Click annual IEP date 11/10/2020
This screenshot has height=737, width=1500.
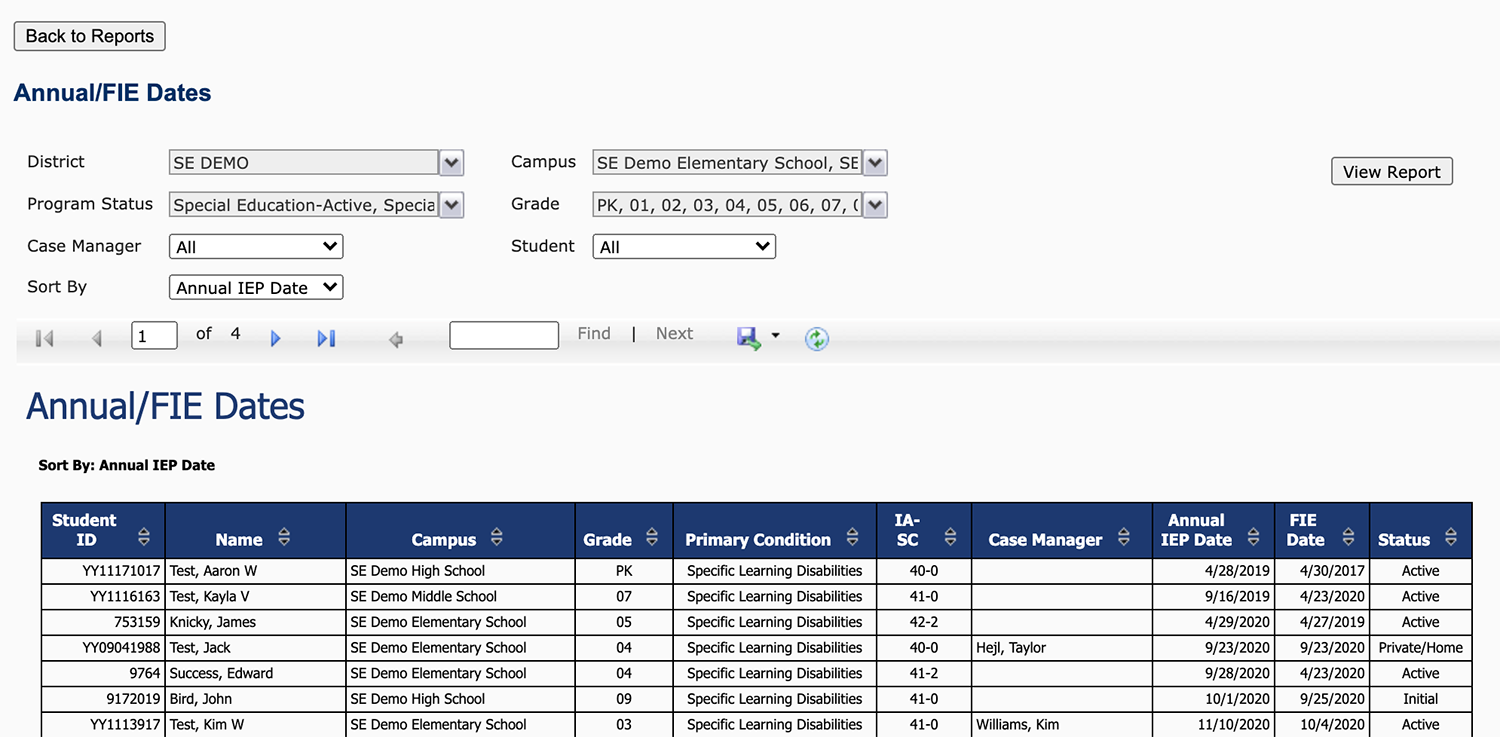point(1232,725)
